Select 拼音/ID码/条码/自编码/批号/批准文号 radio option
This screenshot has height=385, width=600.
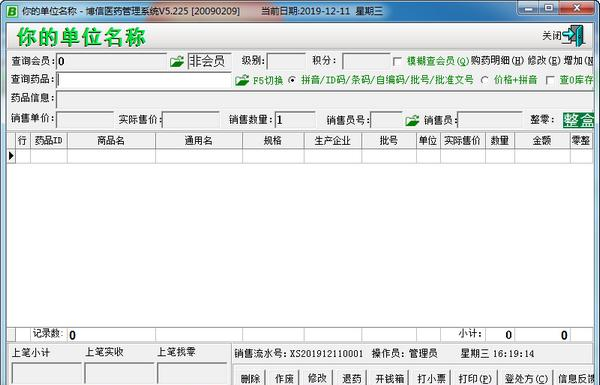click(x=292, y=80)
